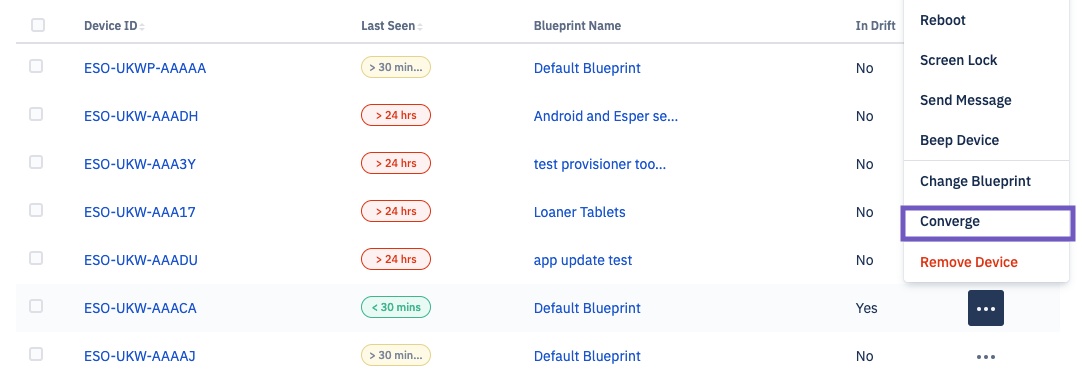1082x376 pixels.
Task: Click the '< 30 mins' badge for ESO-UKW-AAACA
Action: tap(395, 307)
